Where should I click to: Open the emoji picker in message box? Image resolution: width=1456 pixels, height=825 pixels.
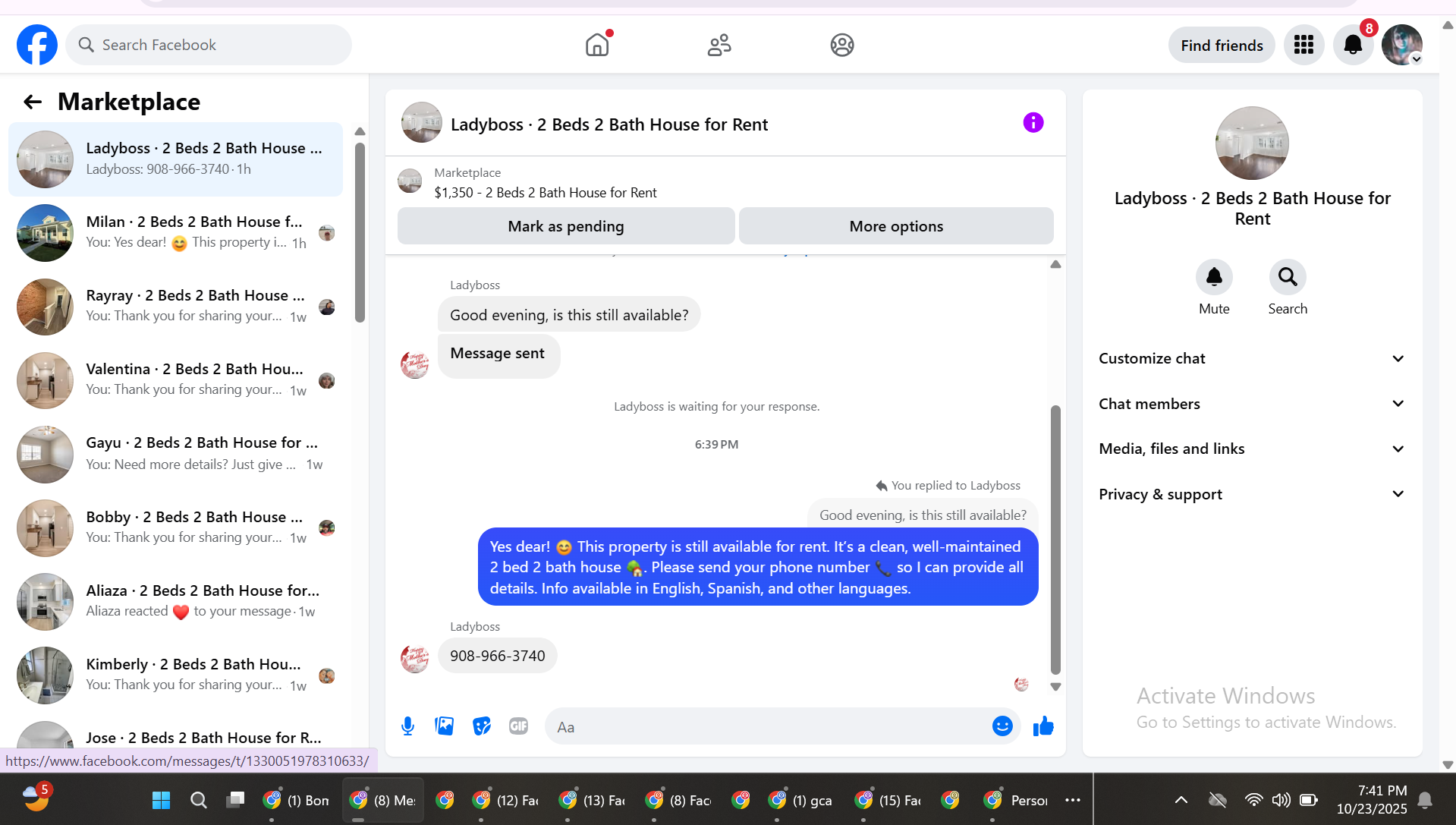click(x=1002, y=726)
